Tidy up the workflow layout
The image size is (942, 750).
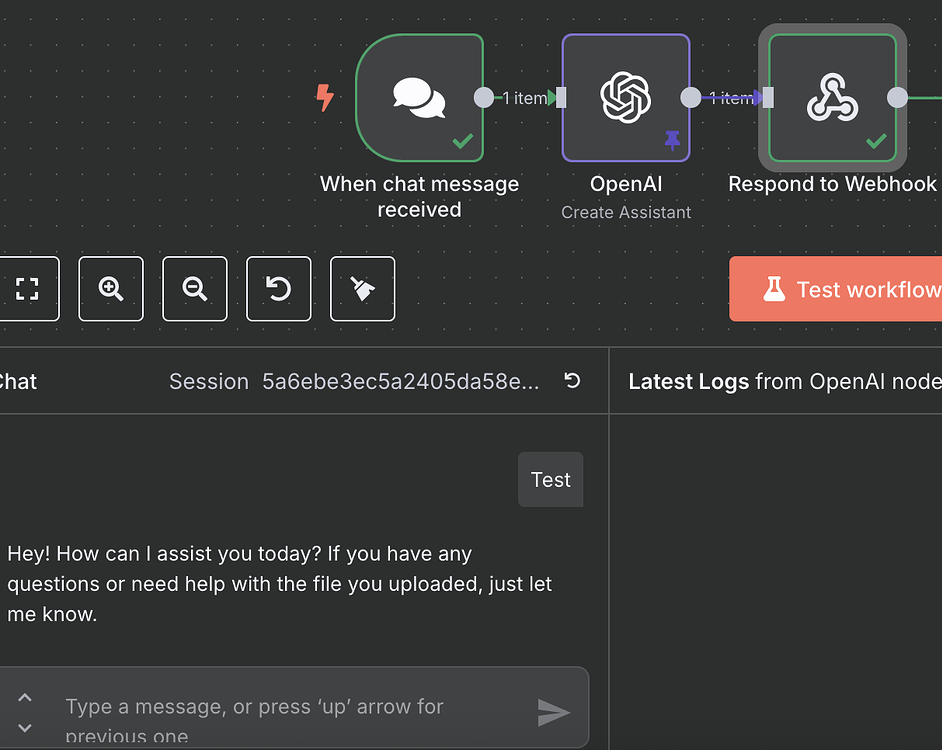[362, 289]
